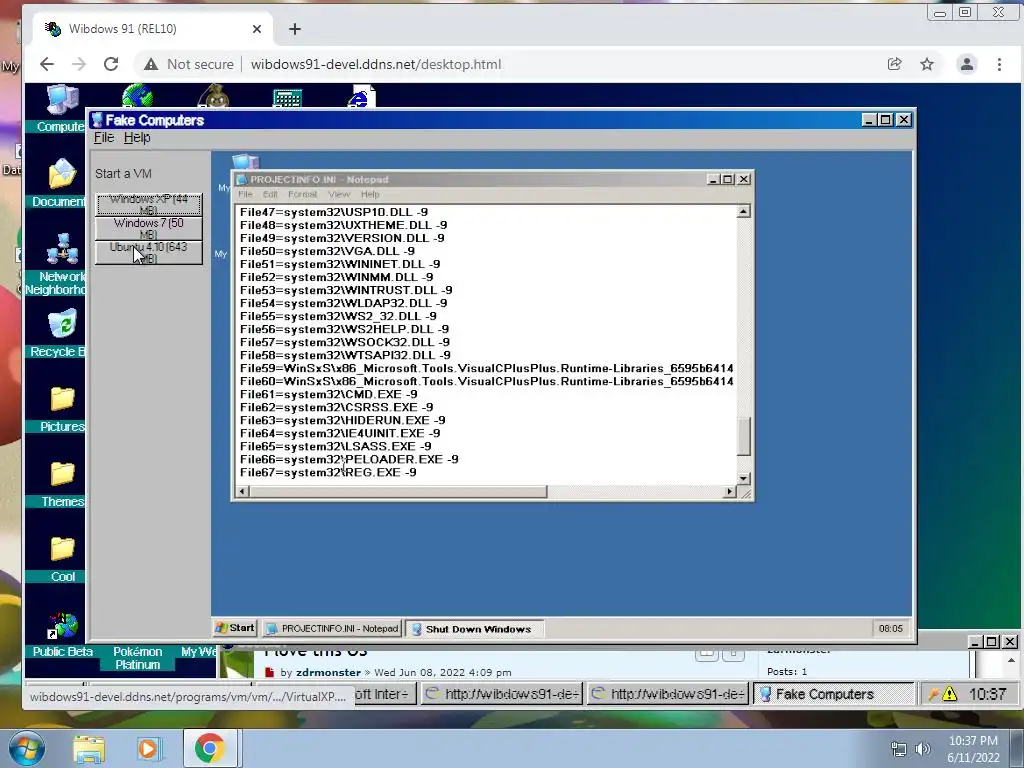Open the Documents desktop folder icon
The width and height of the screenshot is (1024, 768).
[x=62, y=174]
